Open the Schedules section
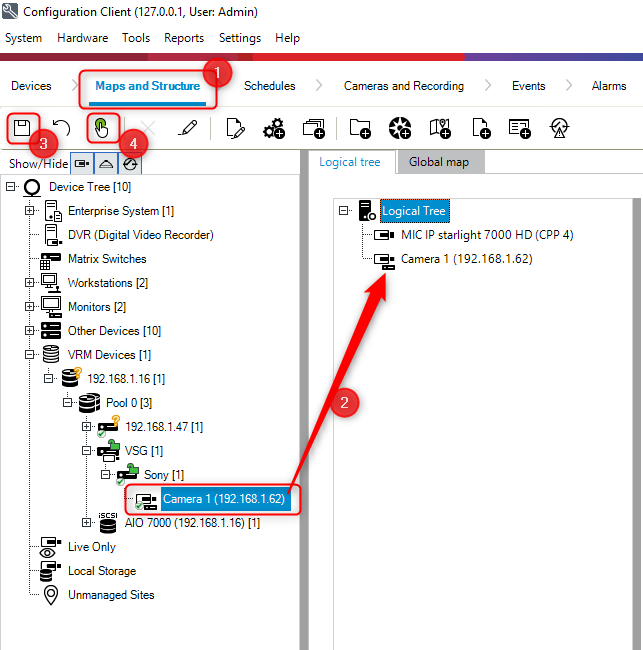Screen dimensions: 643x650 pos(269,86)
